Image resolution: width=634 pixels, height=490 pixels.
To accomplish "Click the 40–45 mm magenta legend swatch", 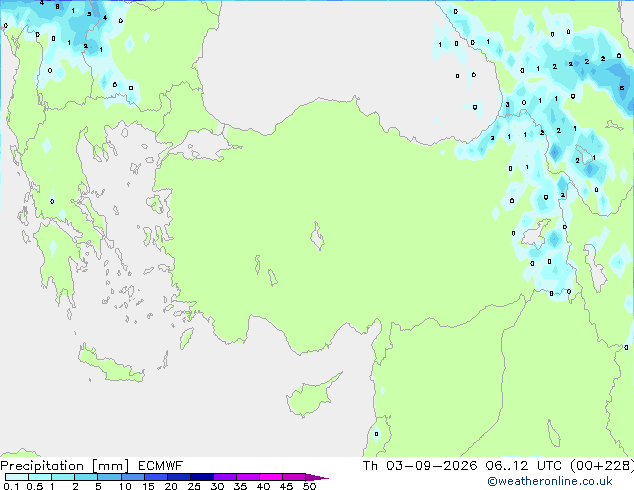I will click(x=271, y=477).
